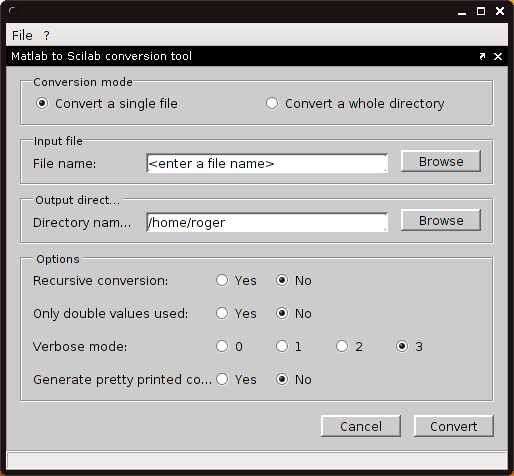Open the ? help menu
The image size is (514, 476).
46,35
